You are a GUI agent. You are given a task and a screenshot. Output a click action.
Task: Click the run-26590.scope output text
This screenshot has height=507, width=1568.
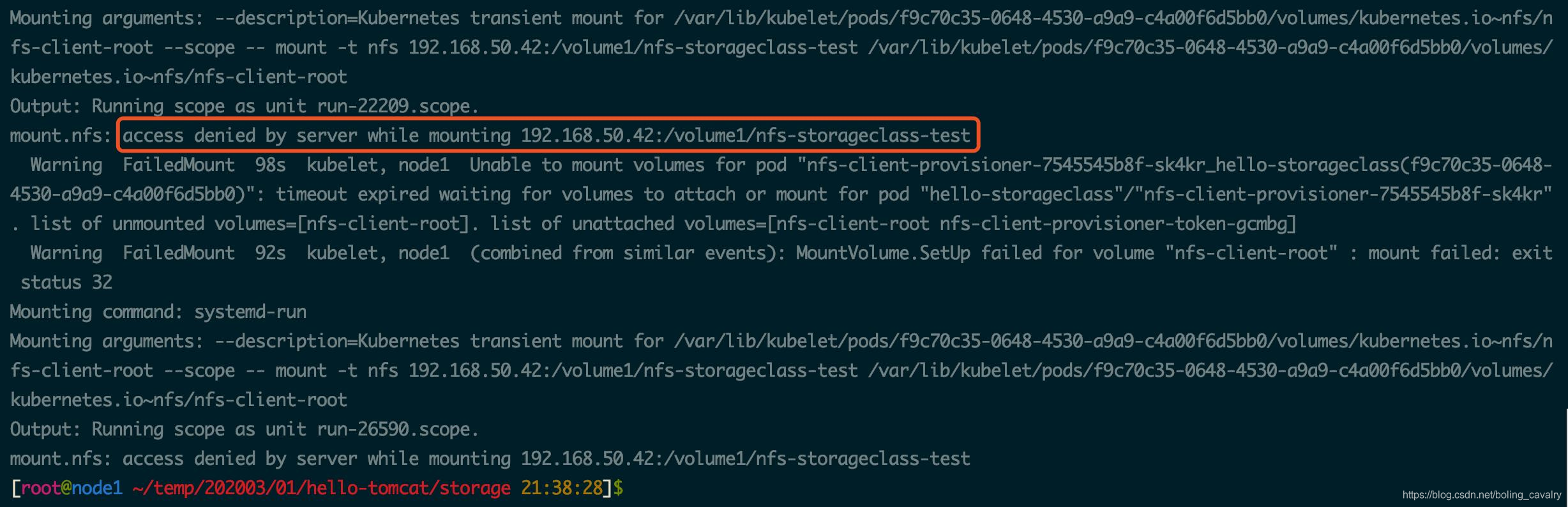(x=397, y=429)
